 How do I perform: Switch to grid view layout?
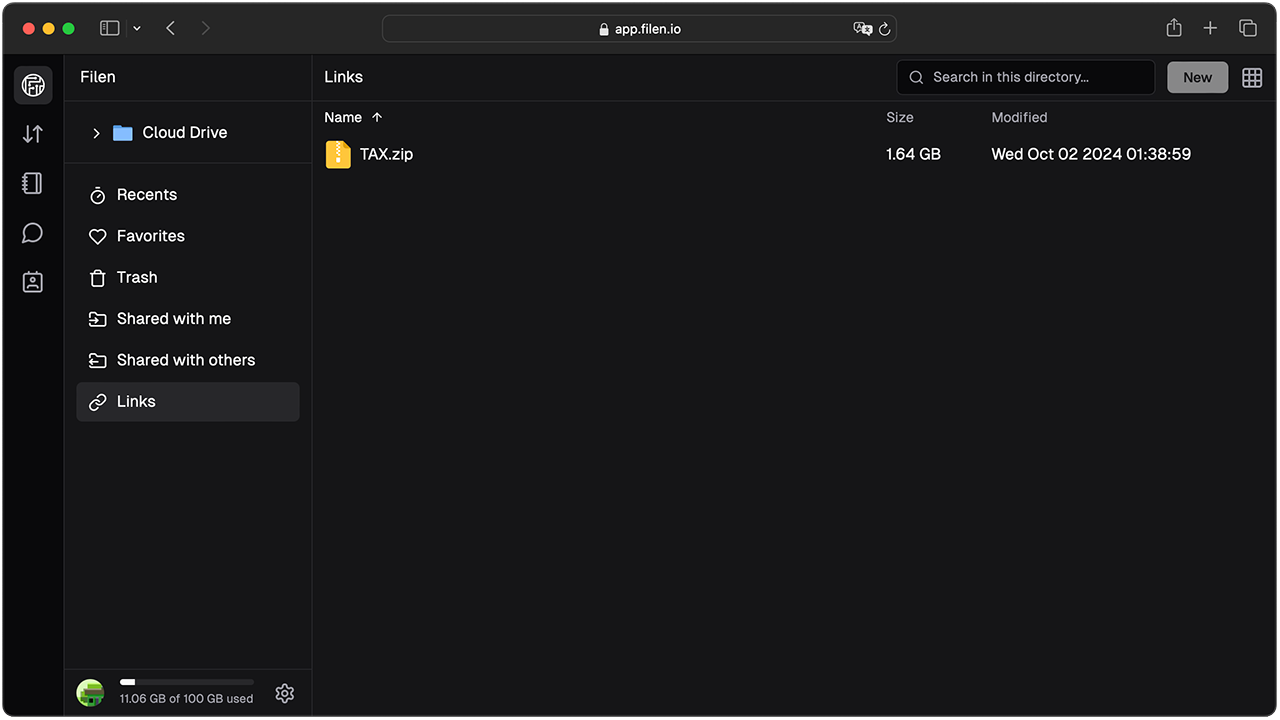[1252, 77]
